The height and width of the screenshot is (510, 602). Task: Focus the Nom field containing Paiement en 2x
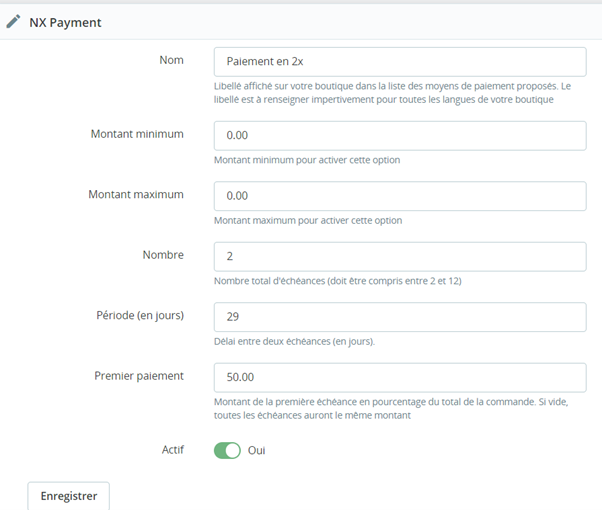point(400,62)
